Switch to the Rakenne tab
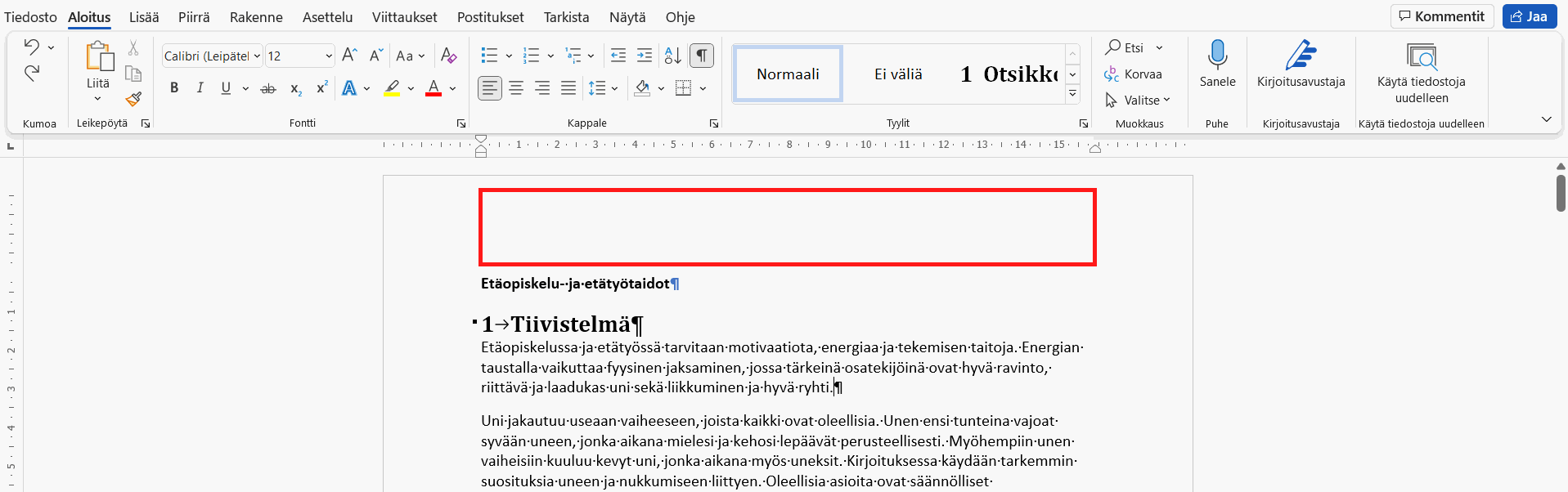This screenshot has width=1568, height=492. [x=256, y=16]
